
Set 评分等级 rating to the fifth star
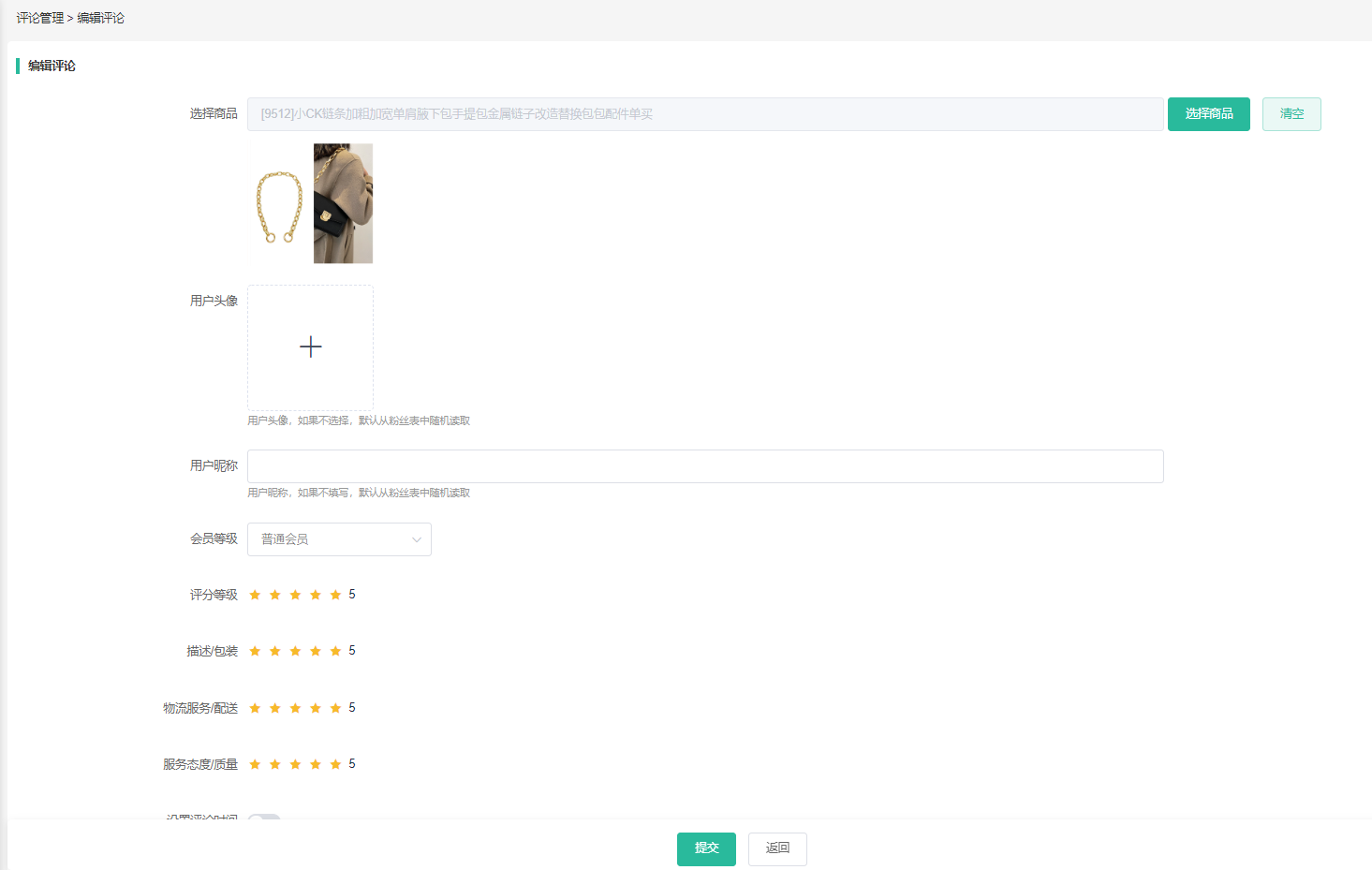coord(335,595)
